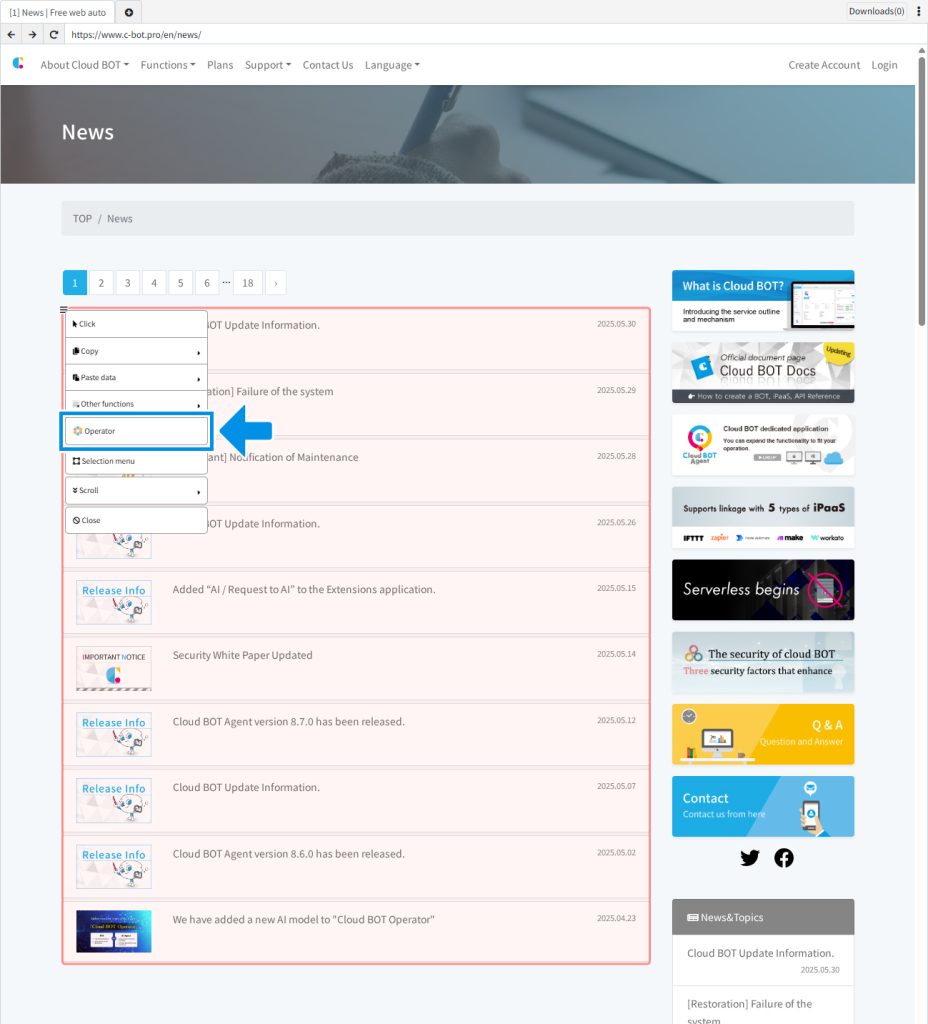The height and width of the screenshot is (1024, 928).
Task: Expand the Copy submenu
Action: pos(136,351)
